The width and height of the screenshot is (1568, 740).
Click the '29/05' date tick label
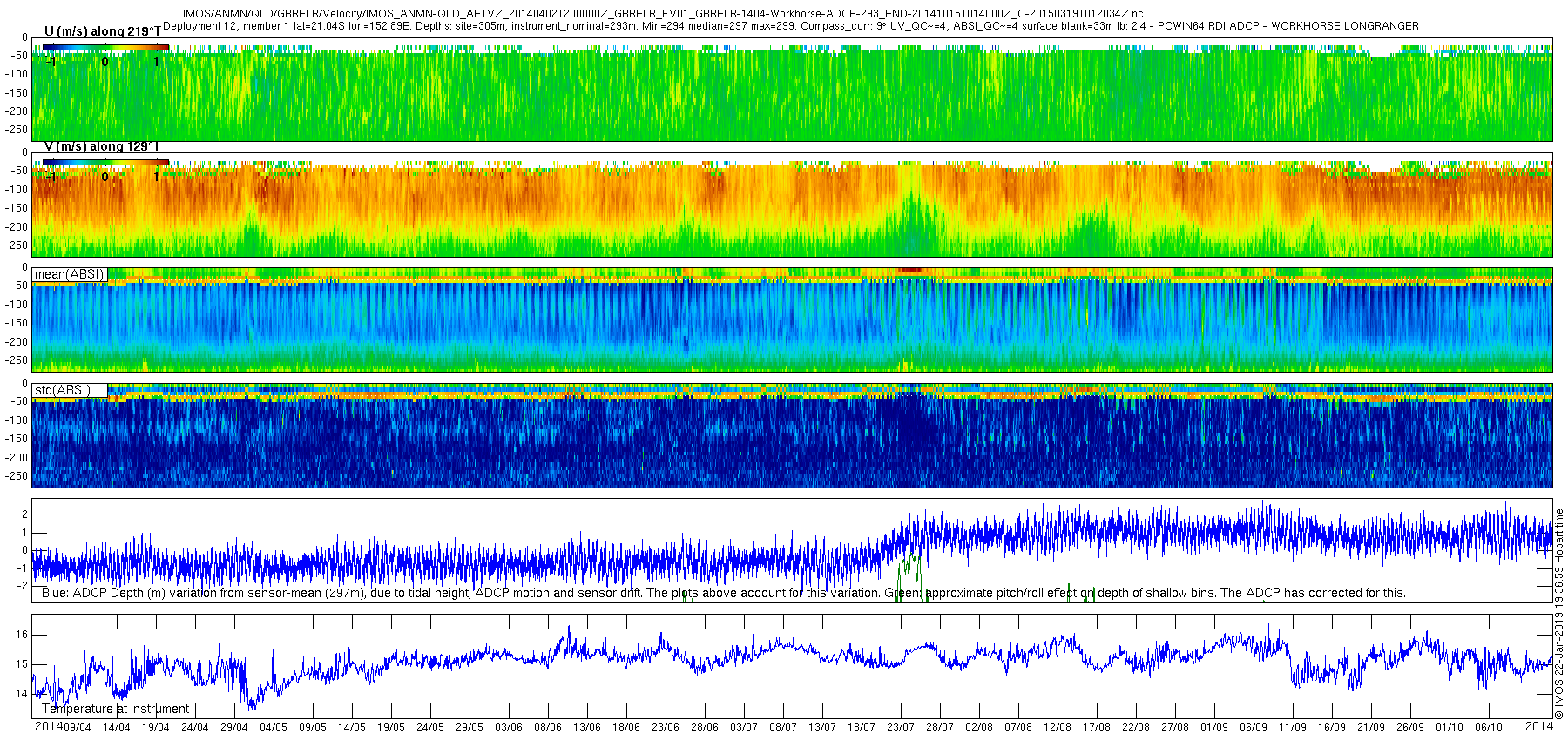pyautogui.click(x=470, y=728)
